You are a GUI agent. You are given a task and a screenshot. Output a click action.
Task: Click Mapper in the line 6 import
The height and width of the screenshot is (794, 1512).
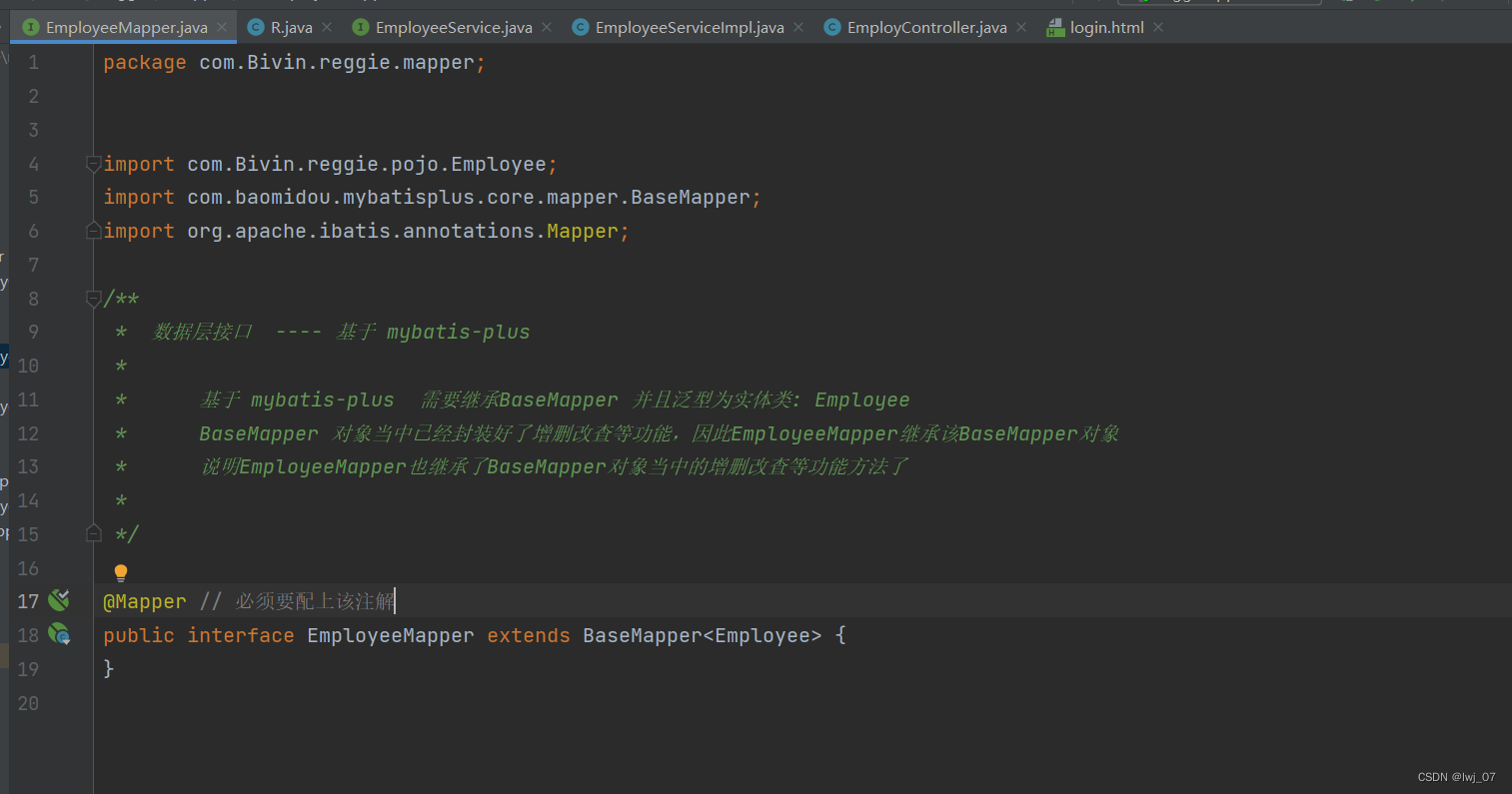[583, 231]
